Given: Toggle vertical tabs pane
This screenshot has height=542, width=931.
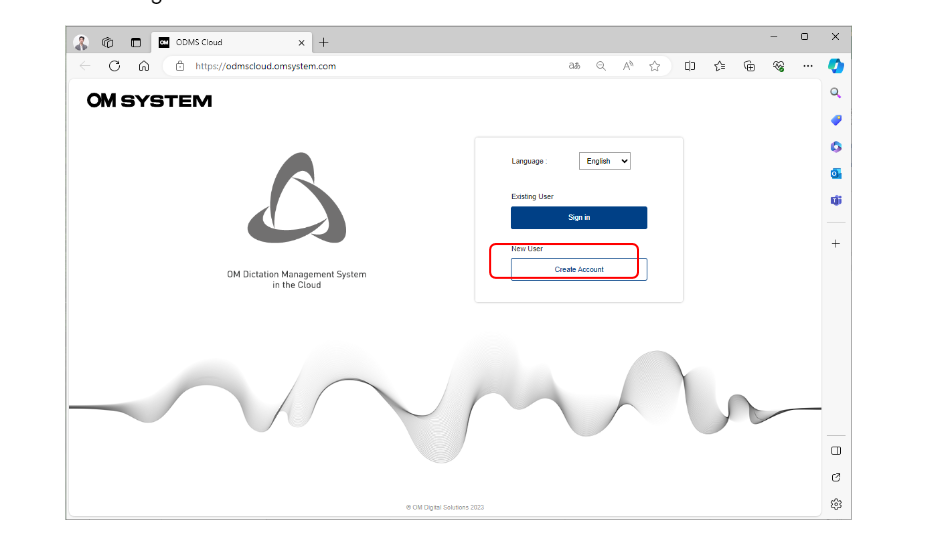Looking at the screenshot, I should pos(136,42).
